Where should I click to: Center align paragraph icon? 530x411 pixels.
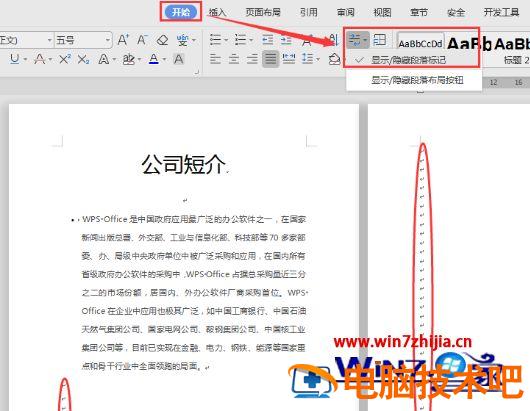click(x=234, y=59)
